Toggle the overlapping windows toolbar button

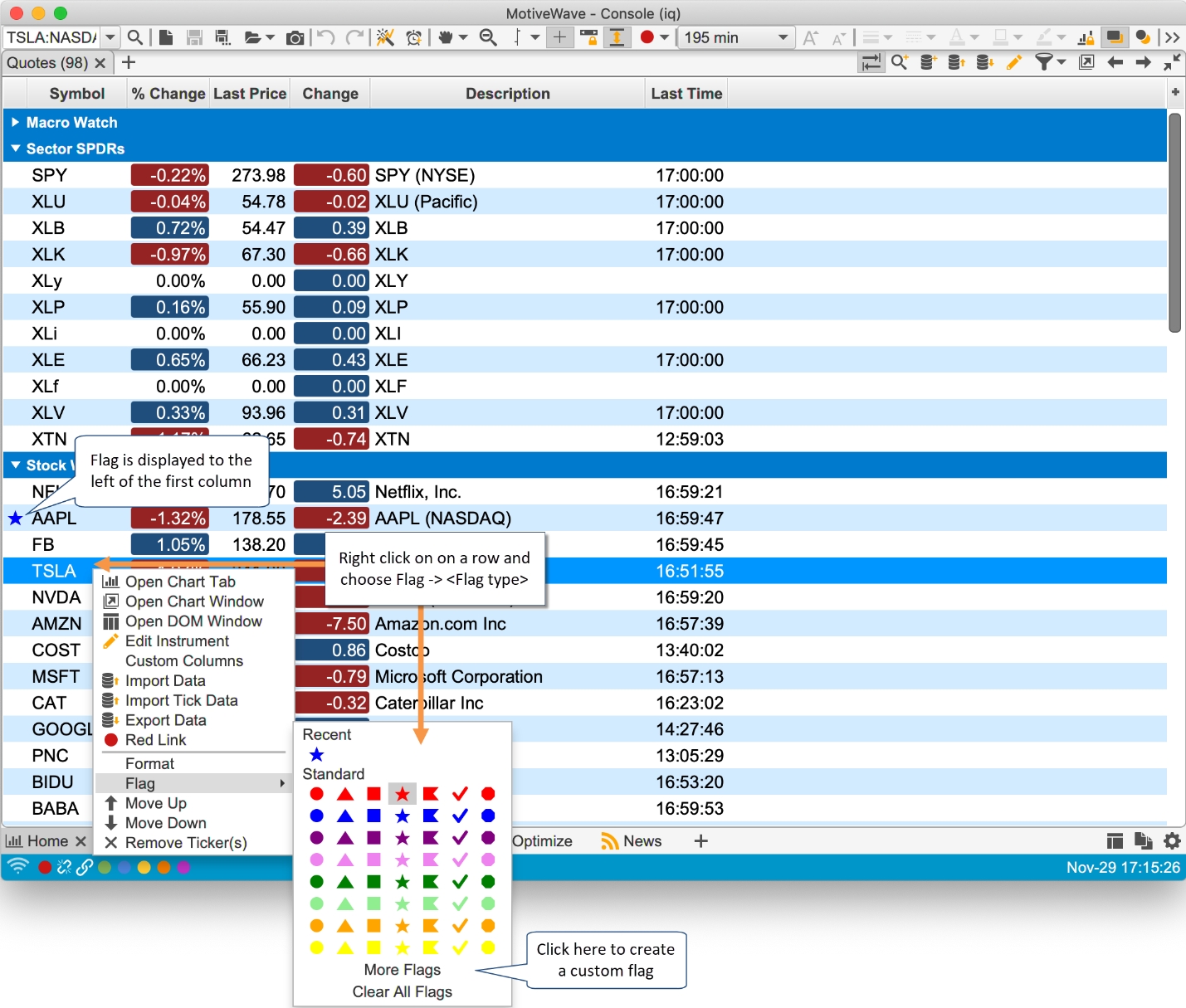(1115, 37)
